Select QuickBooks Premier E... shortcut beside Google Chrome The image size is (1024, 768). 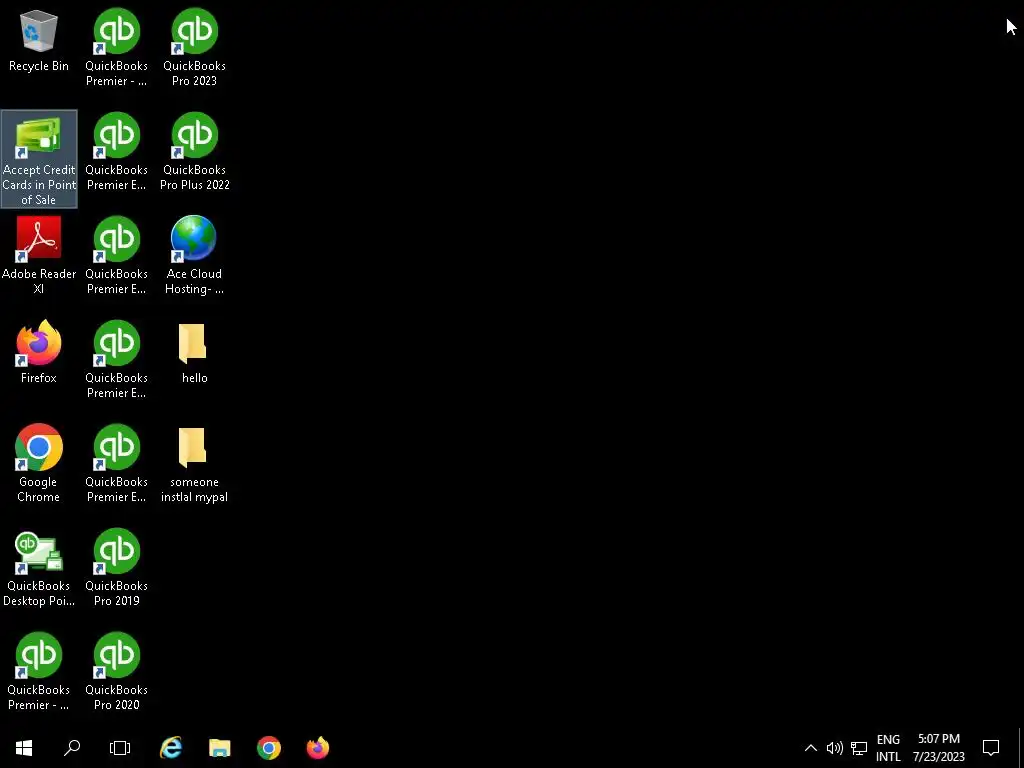pyautogui.click(x=117, y=463)
